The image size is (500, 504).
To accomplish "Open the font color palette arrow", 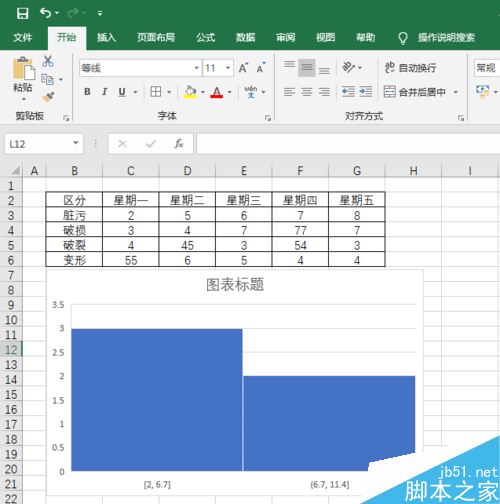I will coord(230,92).
